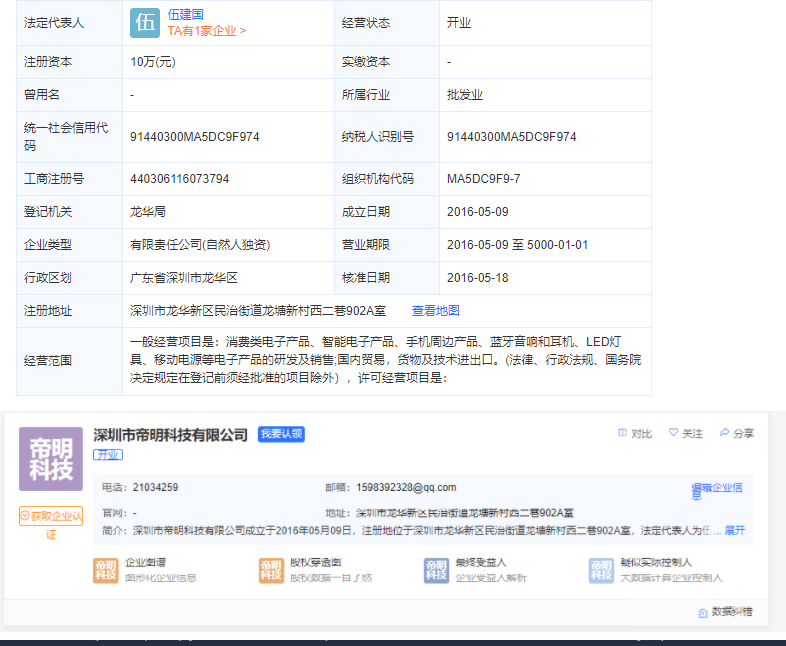Click the 分享 share icon
786x646 pixels.
pyautogui.click(x=725, y=433)
